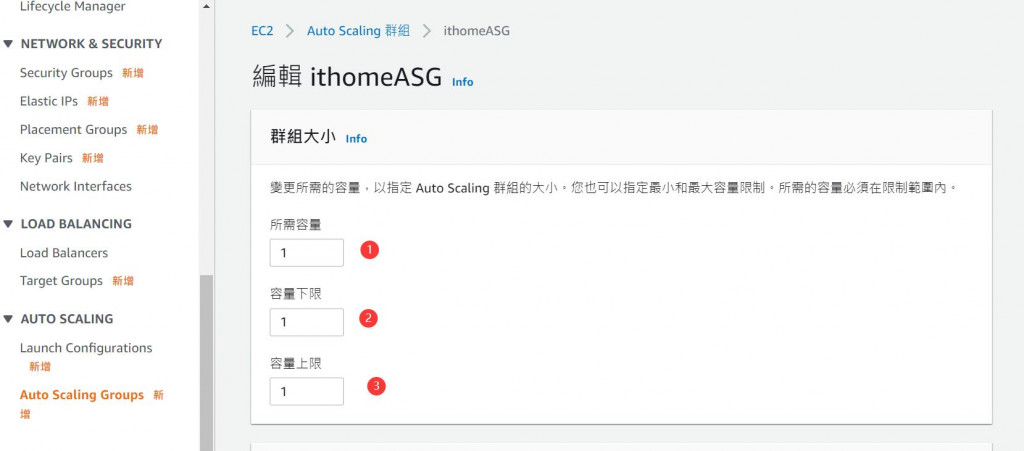Click the 容量上限 input field

(x=307, y=391)
